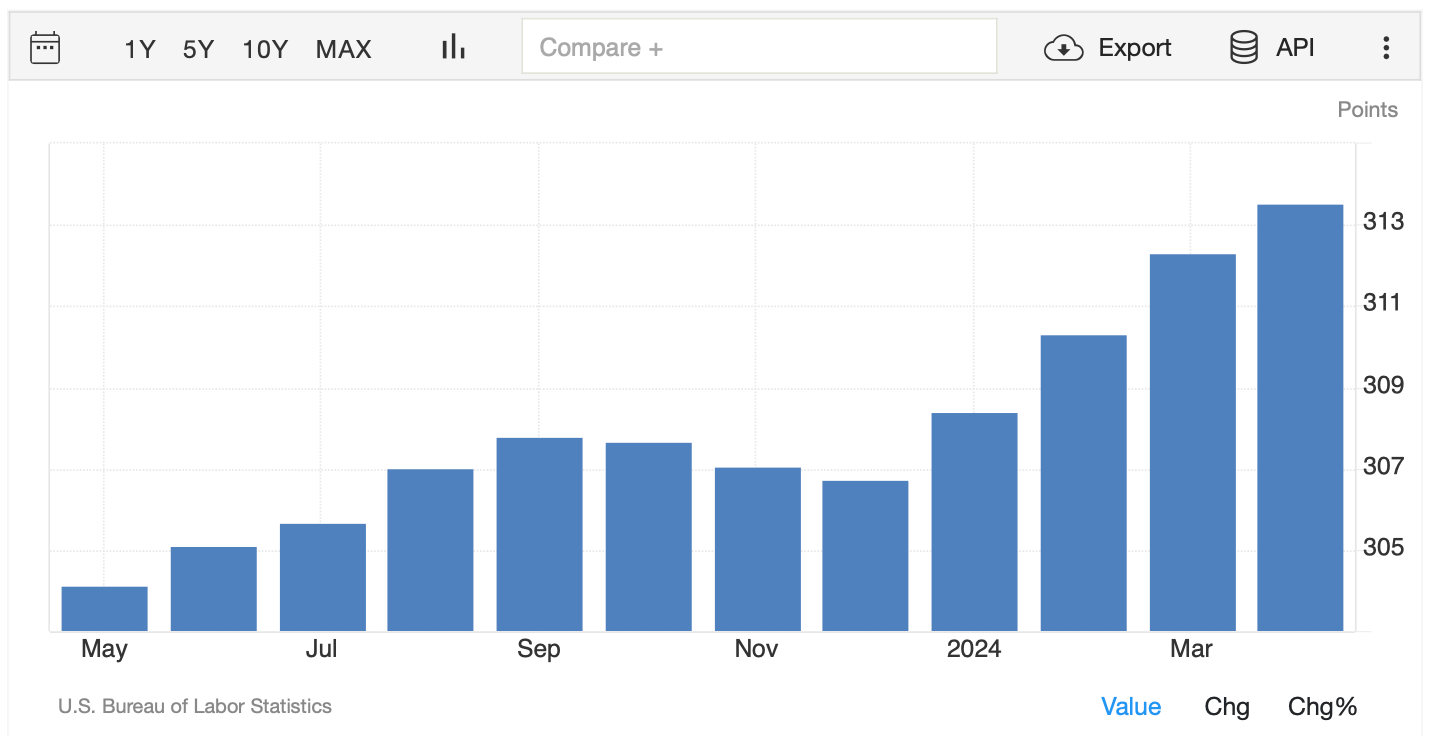The height and width of the screenshot is (736, 1429).
Task: Click the Nov bar in chart
Action: 758,549
